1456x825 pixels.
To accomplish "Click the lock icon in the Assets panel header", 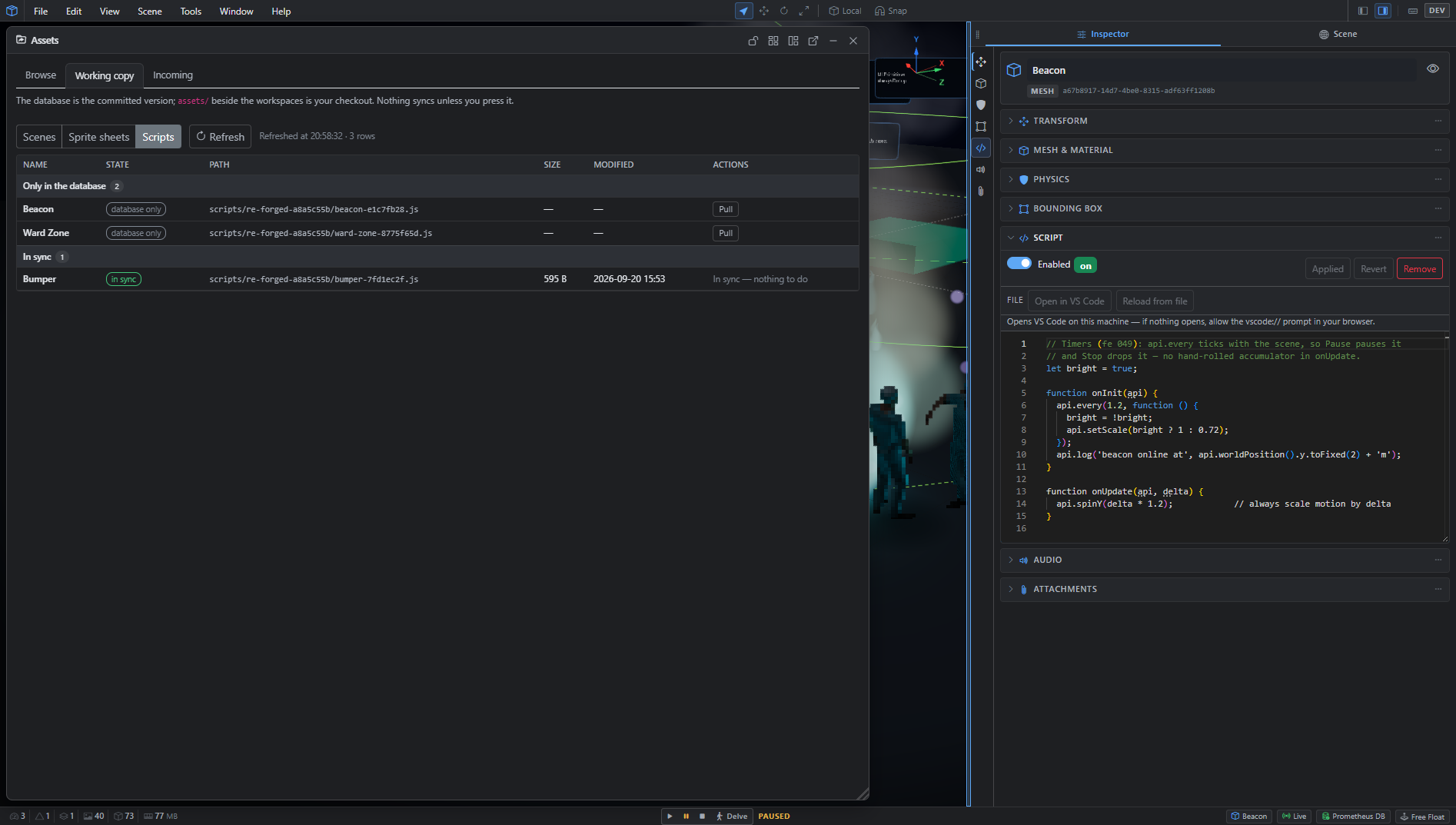I will pyautogui.click(x=753, y=41).
